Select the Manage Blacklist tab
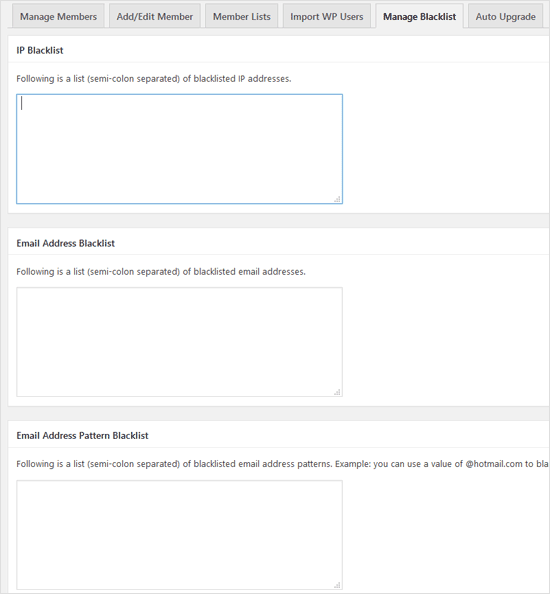 419,16
